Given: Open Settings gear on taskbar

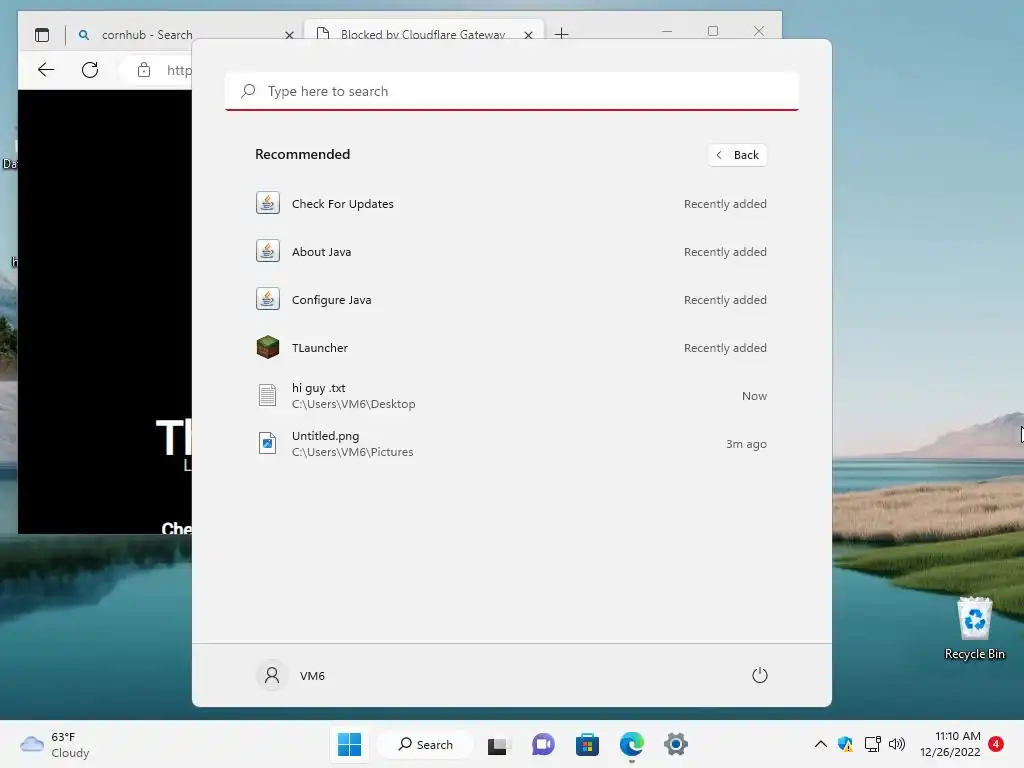Looking at the screenshot, I should [x=676, y=744].
